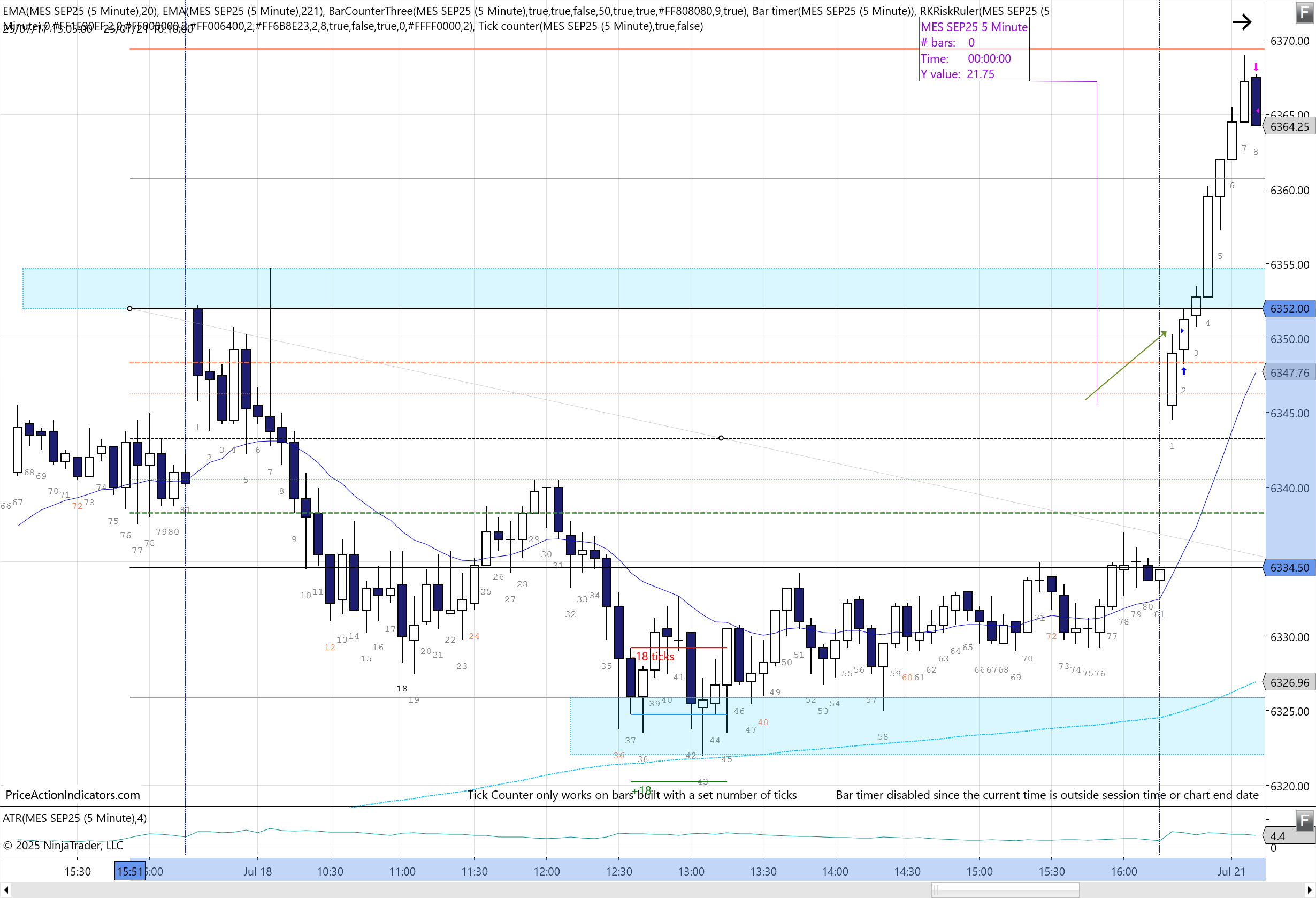Click the trendline anchor circle on dashed line

point(721,438)
